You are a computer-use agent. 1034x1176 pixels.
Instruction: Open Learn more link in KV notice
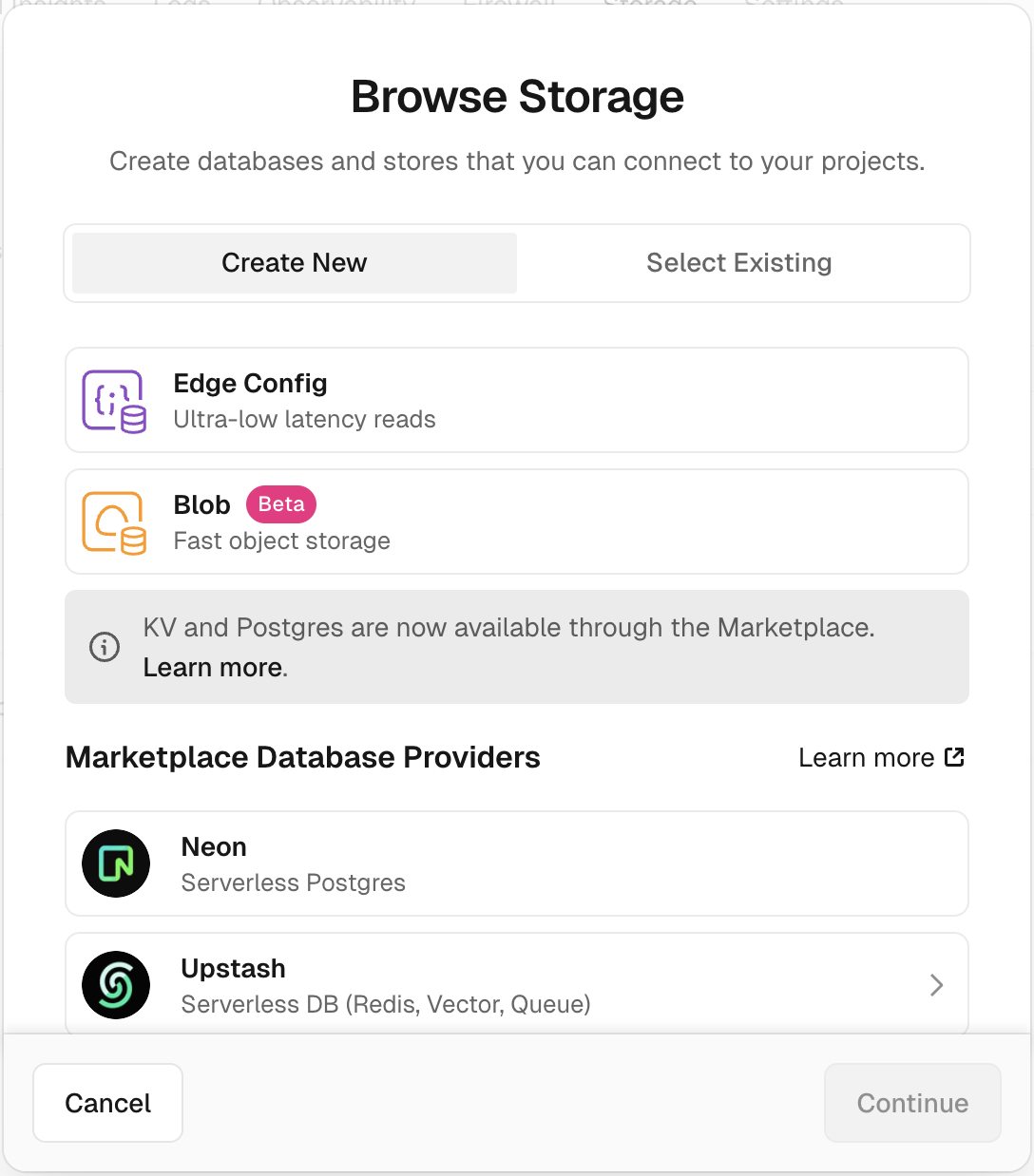point(213,668)
